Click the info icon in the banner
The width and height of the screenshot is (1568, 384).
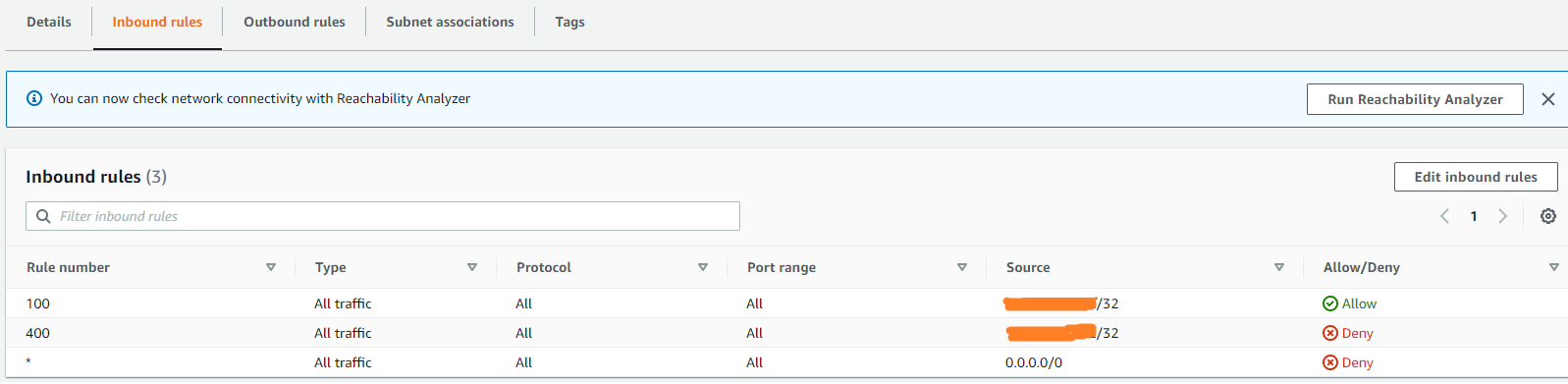click(34, 98)
